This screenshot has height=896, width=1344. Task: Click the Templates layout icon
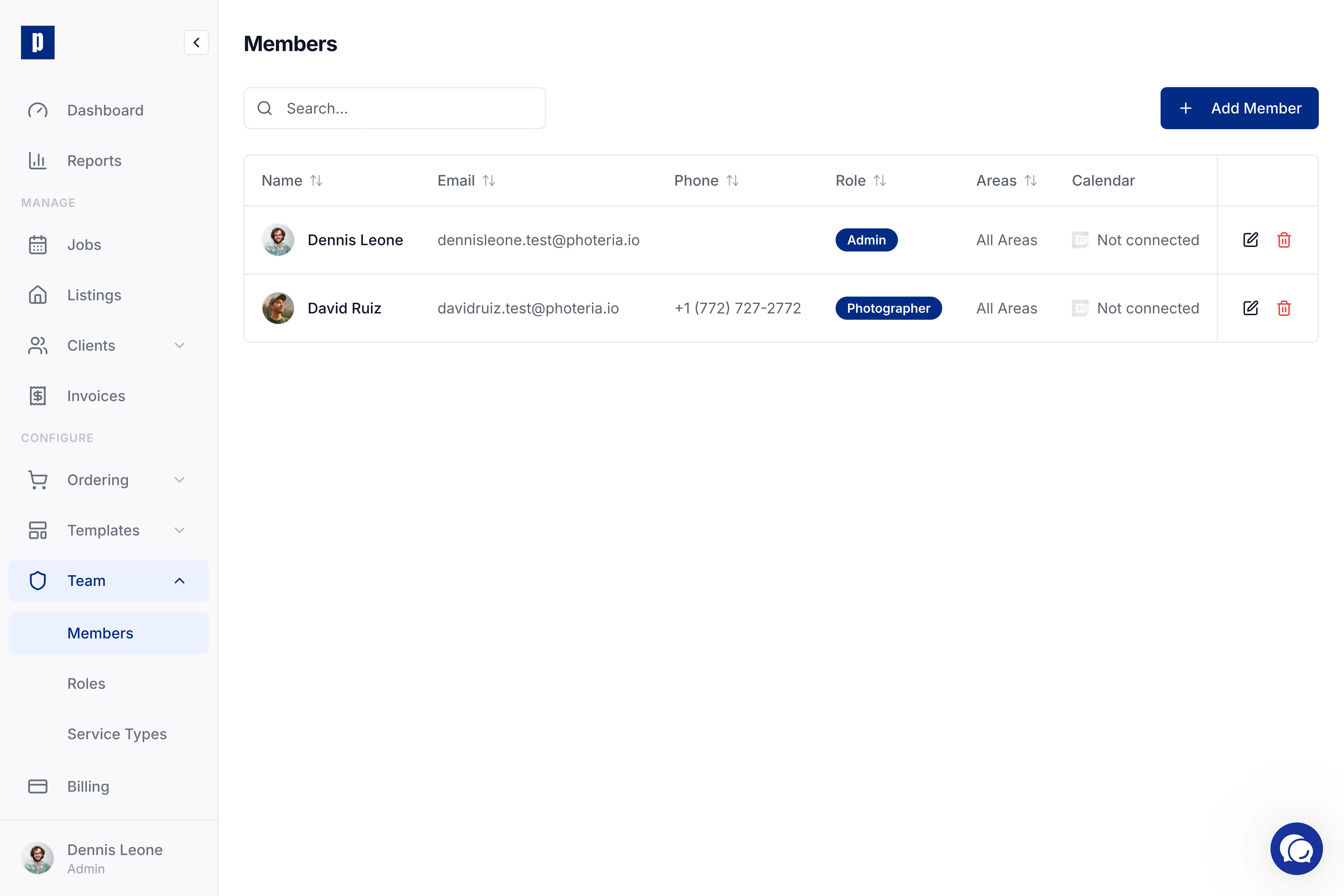tap(38, 530)
